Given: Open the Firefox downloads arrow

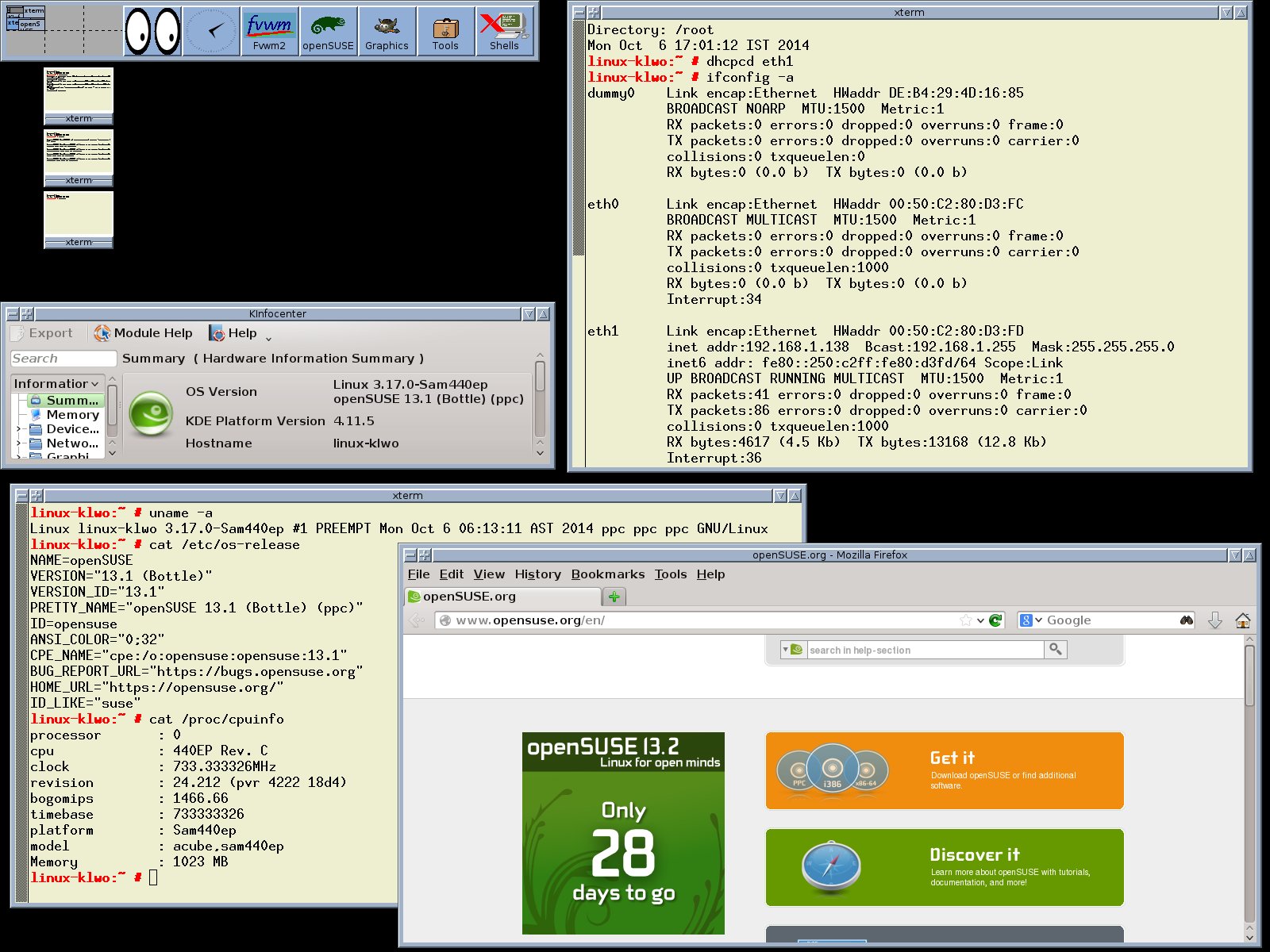Looking at the screenshot, I should (1214, 620).
